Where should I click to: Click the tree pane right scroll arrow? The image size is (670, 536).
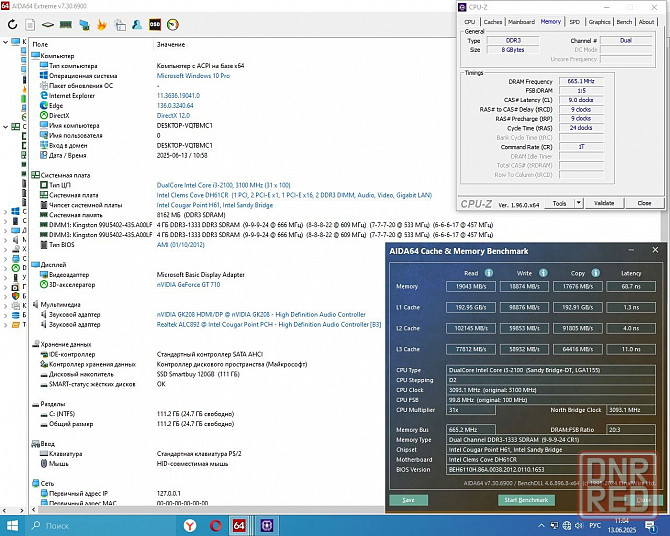coord(21,510)
